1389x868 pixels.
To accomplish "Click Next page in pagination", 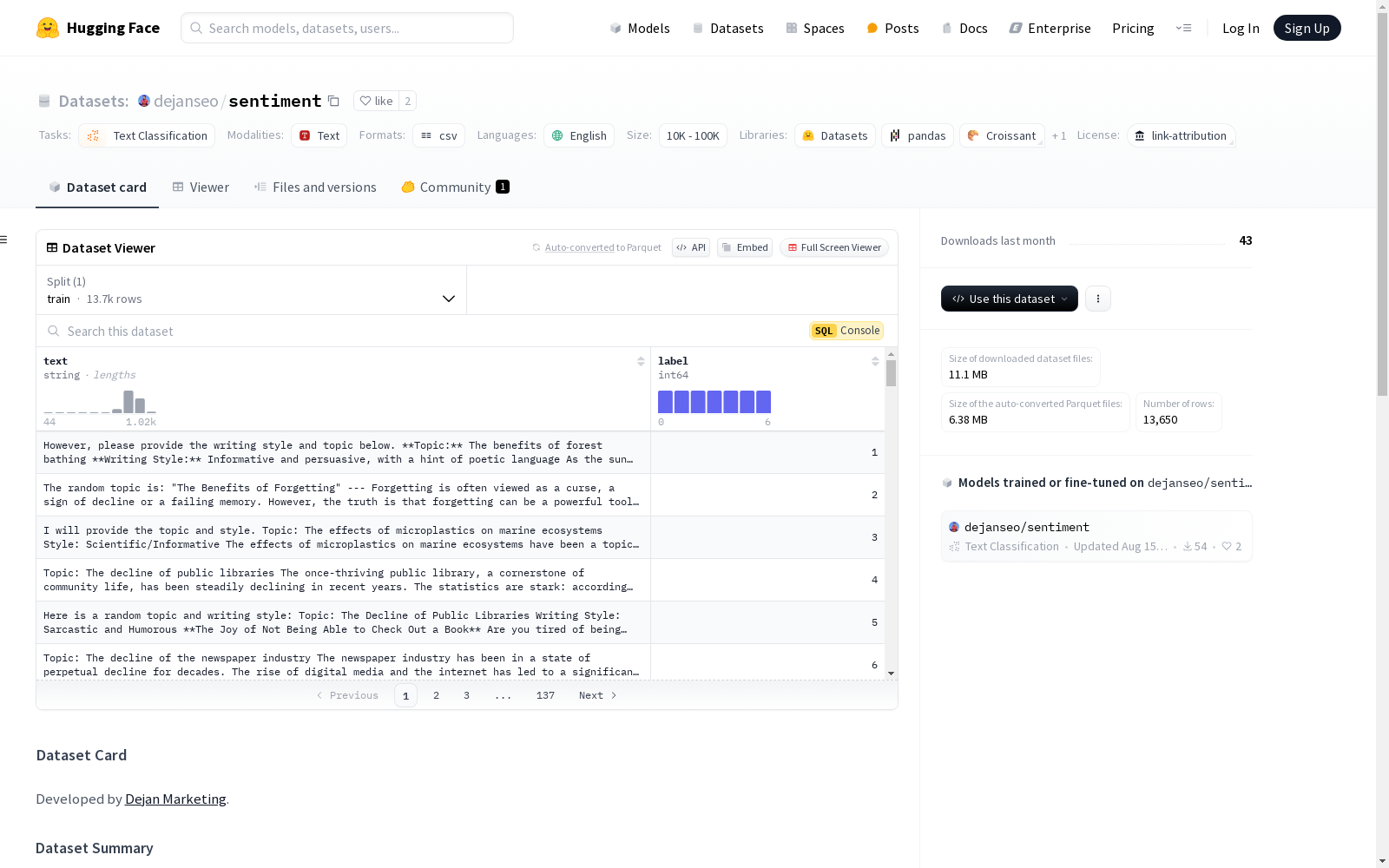I will (597, 695).
